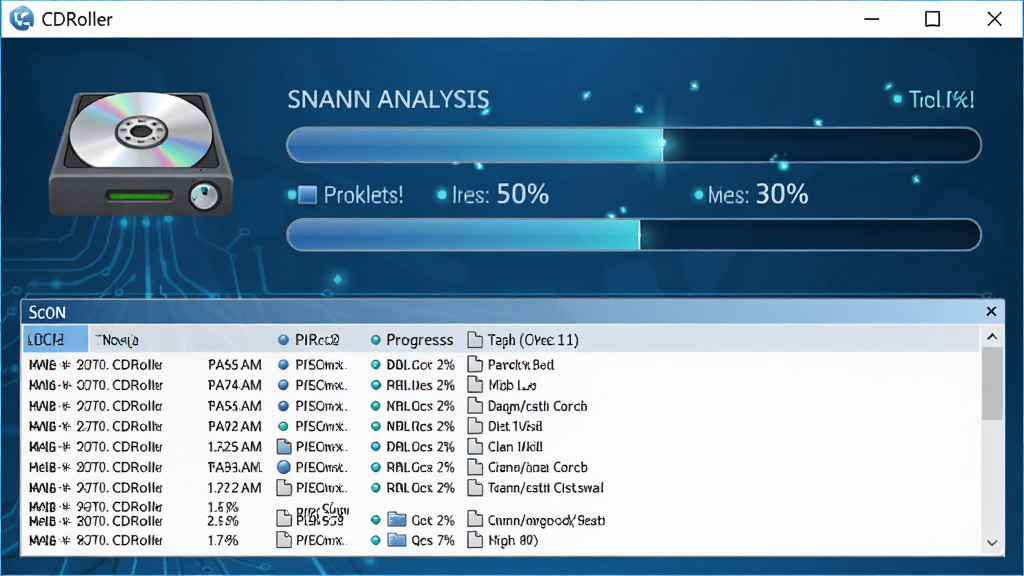Select the Clan I/kill entry
Viewport: 1024px width, 576px height.
515,447
